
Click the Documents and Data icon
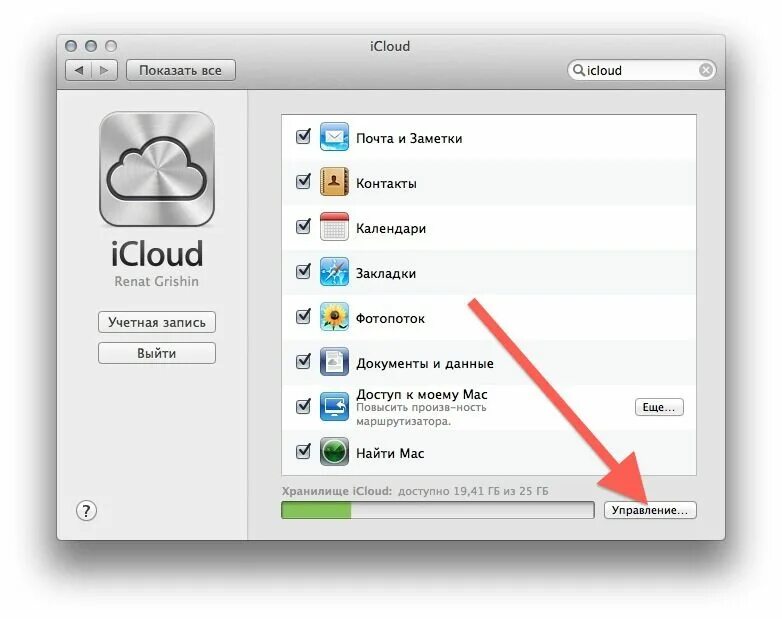(334, 362)
